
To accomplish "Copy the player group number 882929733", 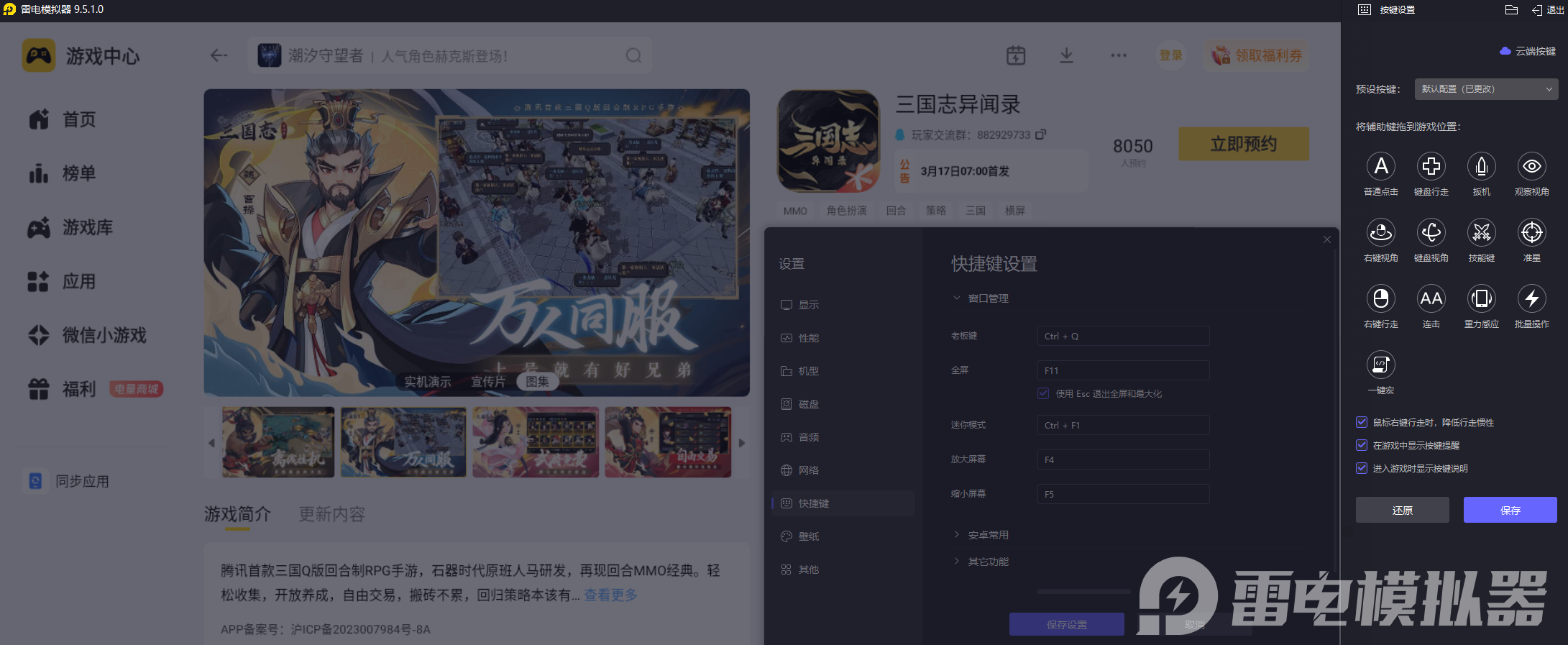I will [1040, 134].
